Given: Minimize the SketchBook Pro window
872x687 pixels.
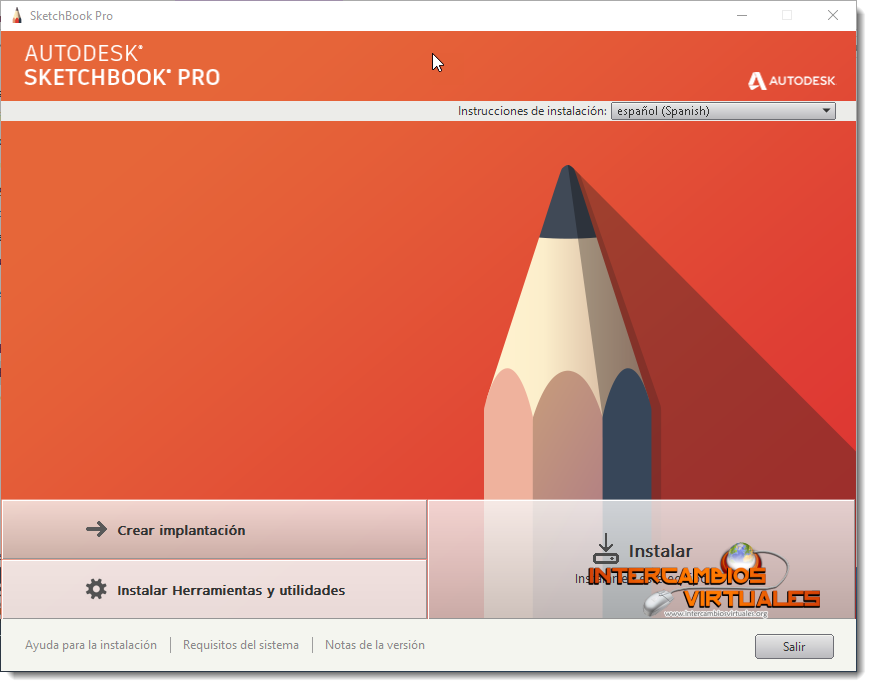Looking at the screenshot, I should [x=742, y=16].
